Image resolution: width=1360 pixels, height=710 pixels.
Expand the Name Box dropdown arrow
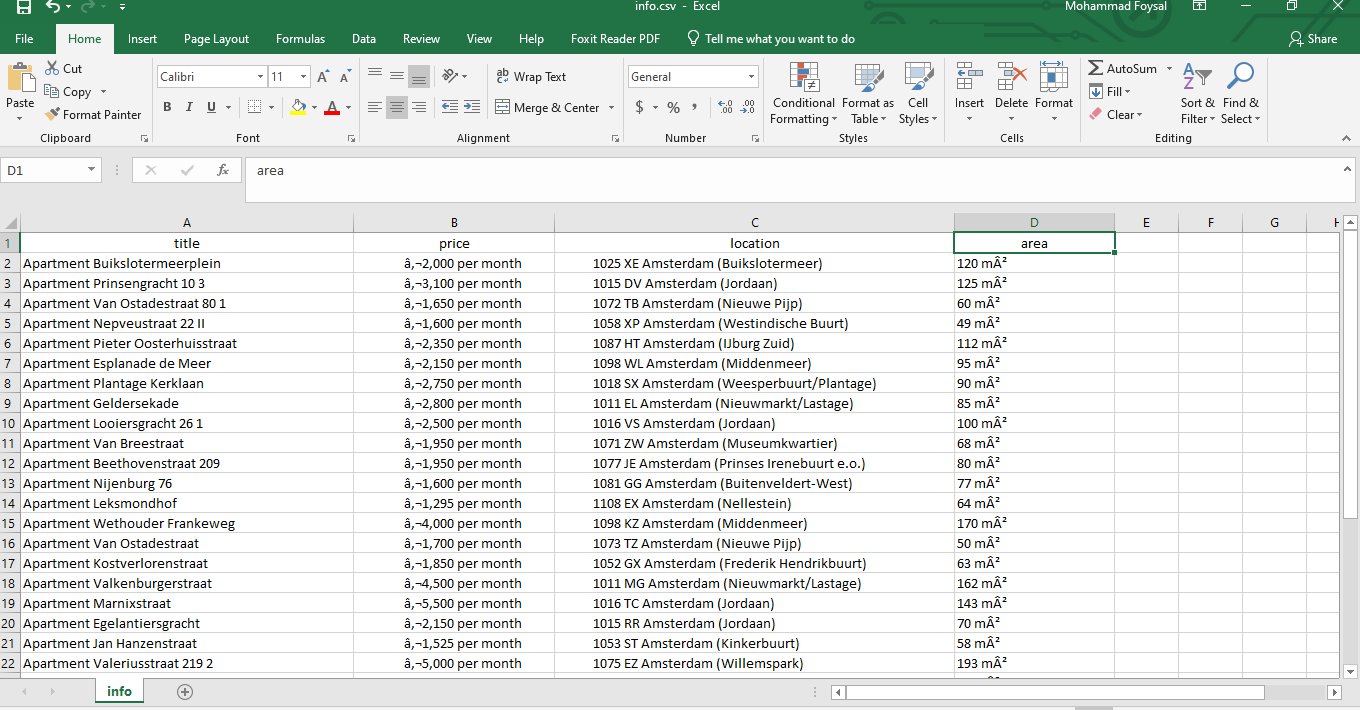click(92, 171)
